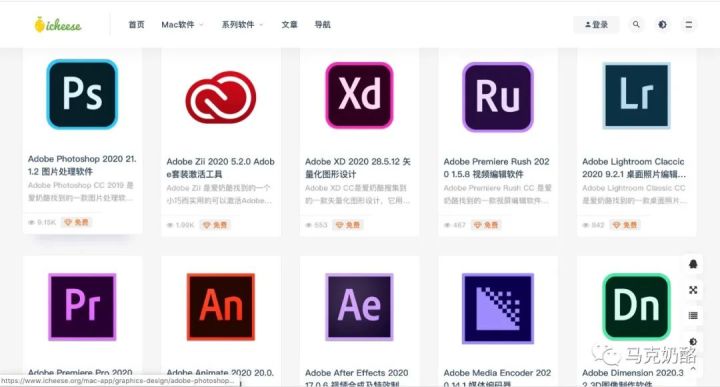Open Adobe XD 2020 28.5.12 title link

point(358,168)
